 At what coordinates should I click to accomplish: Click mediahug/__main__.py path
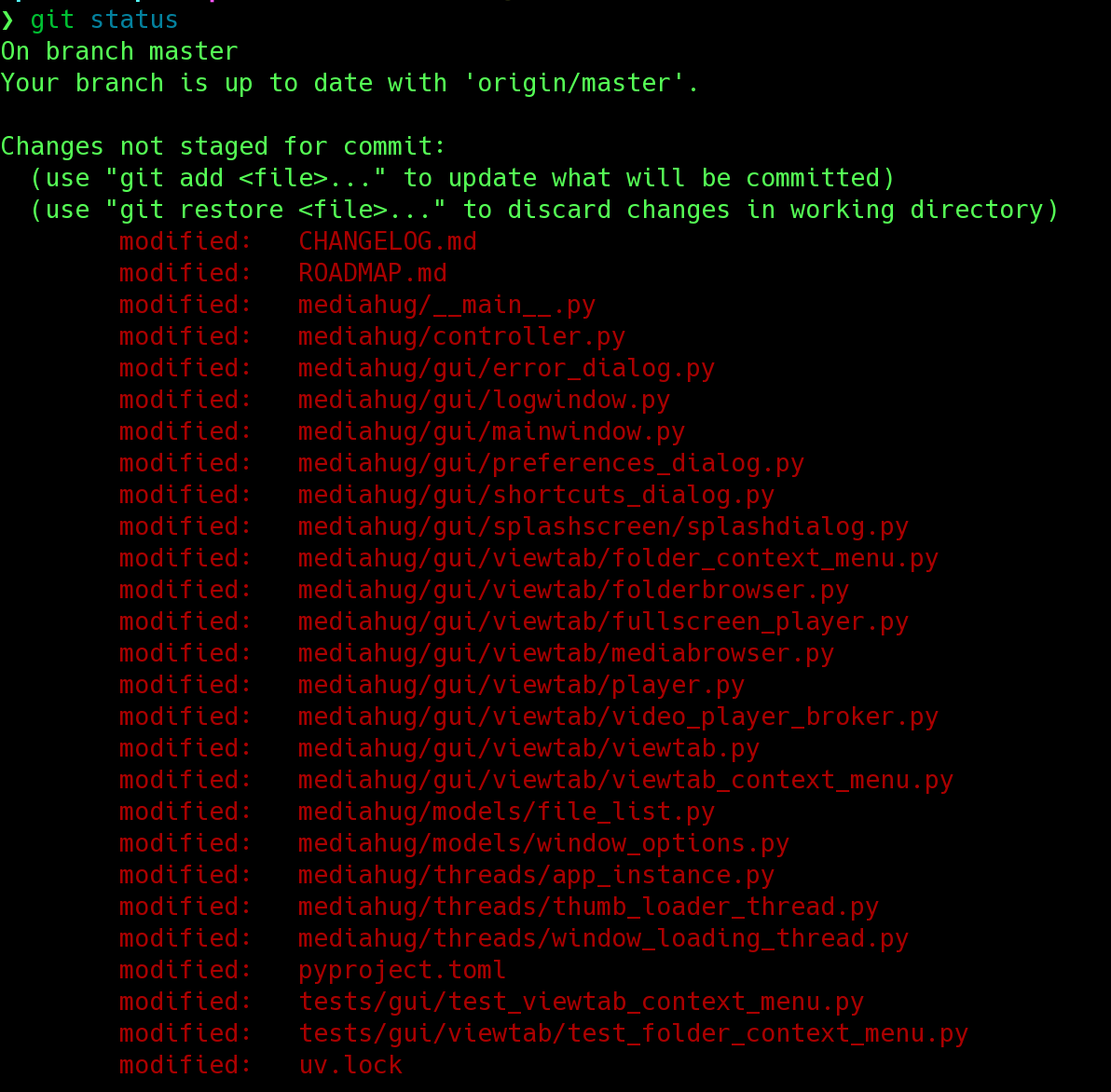tap(447, 306)
